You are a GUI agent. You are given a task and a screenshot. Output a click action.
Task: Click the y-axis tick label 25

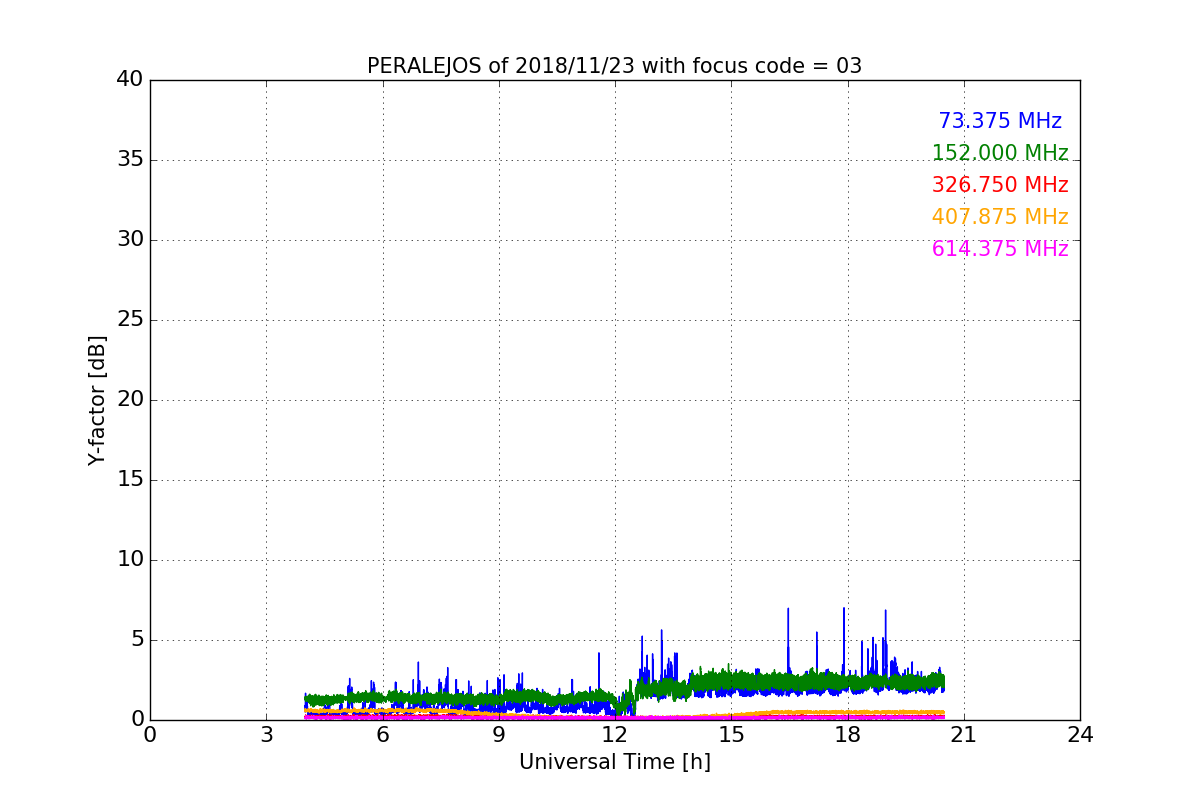tap(130, 320)
